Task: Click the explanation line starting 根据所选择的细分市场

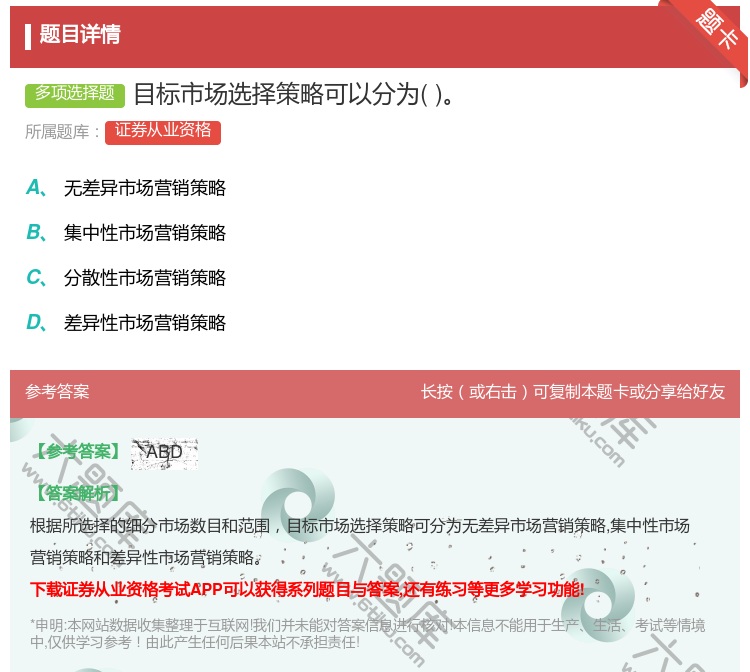Action: coord(360,526)
